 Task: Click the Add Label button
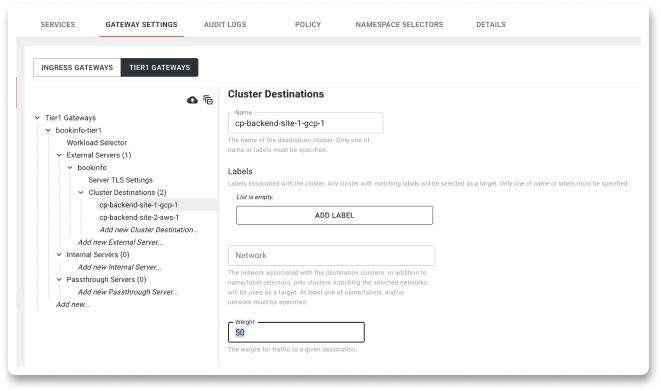pos(334,215)
